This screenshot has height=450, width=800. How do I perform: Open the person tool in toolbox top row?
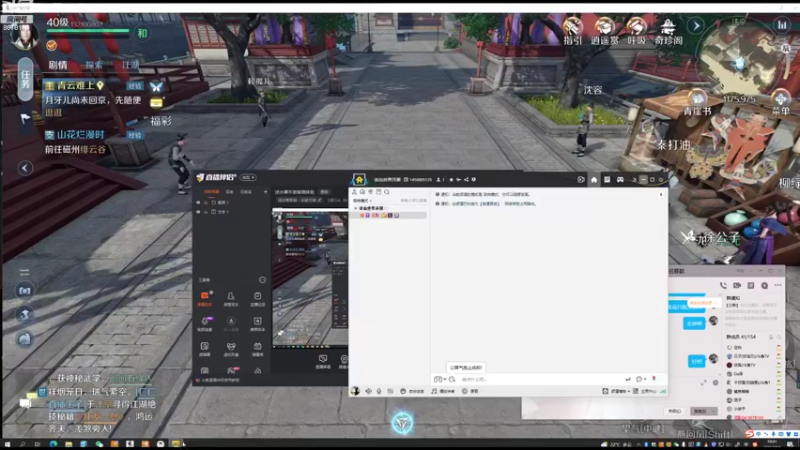click(x=231, y=298)
